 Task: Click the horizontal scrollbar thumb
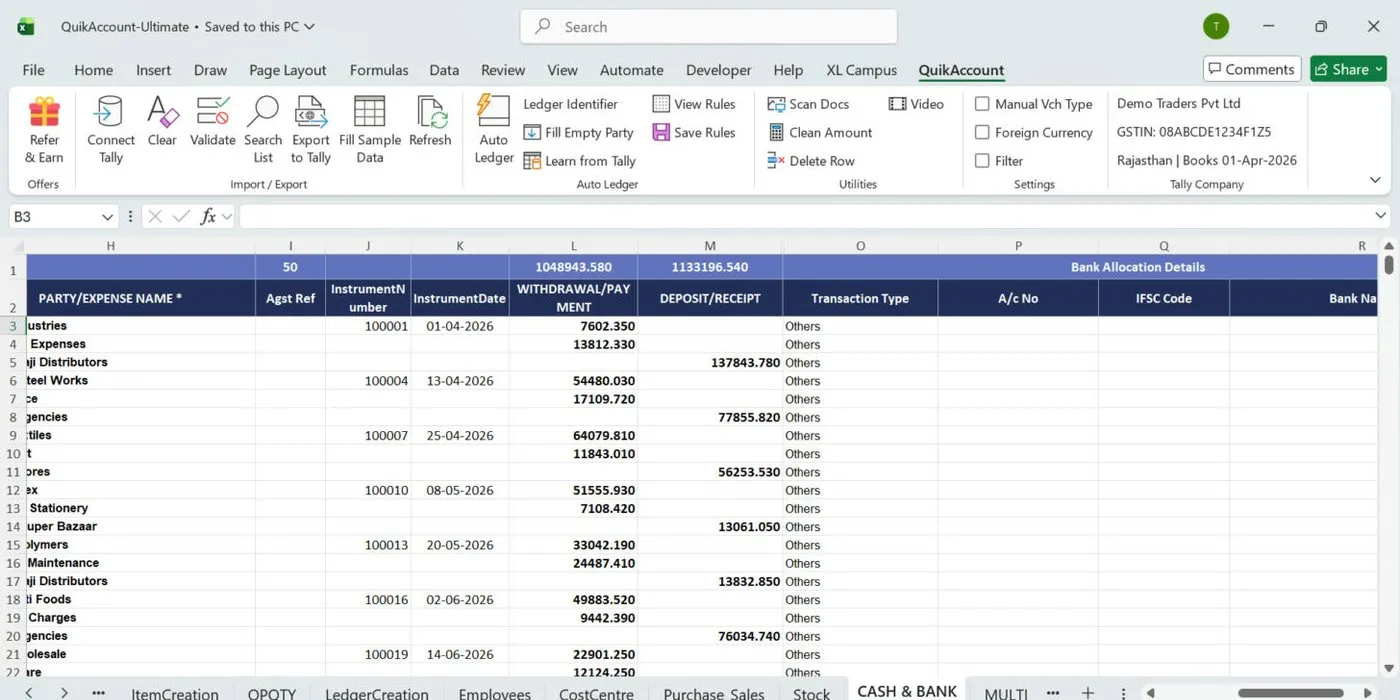tap(1290, 692)
